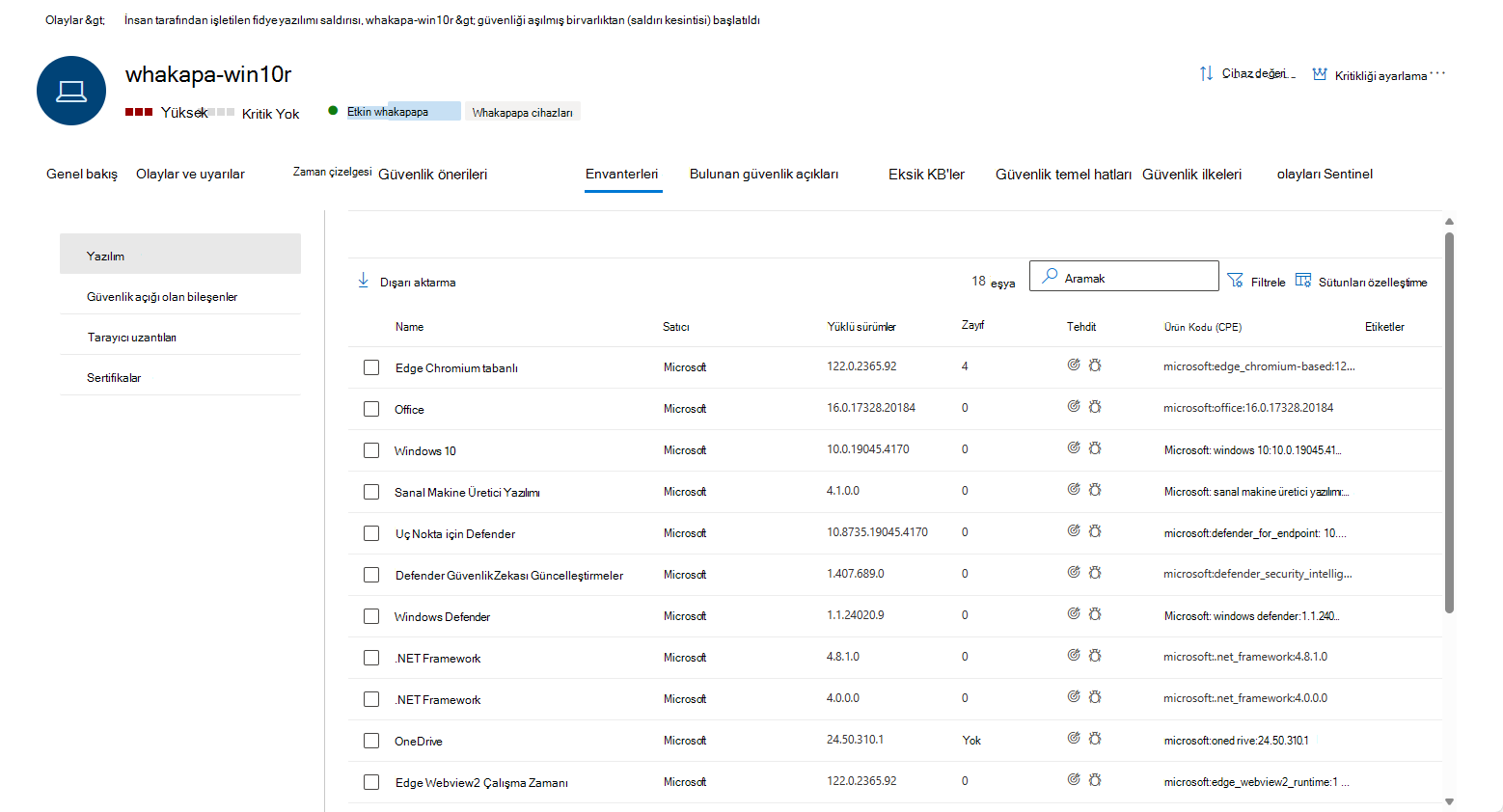Select Sertifikalar in the side menu
The height and width of the screenshot is (812, 1503).
180,377
